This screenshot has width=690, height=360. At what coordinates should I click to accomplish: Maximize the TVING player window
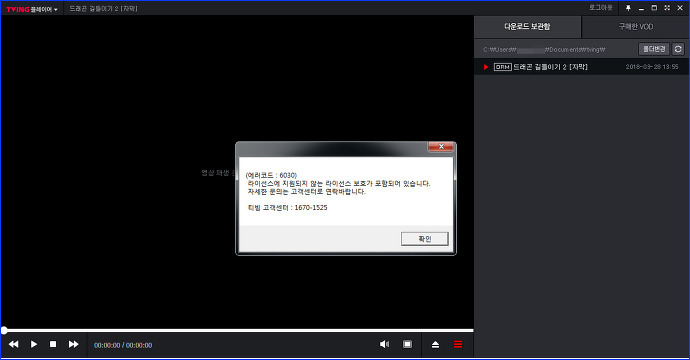pyautogui.click(x=654, y=8)
